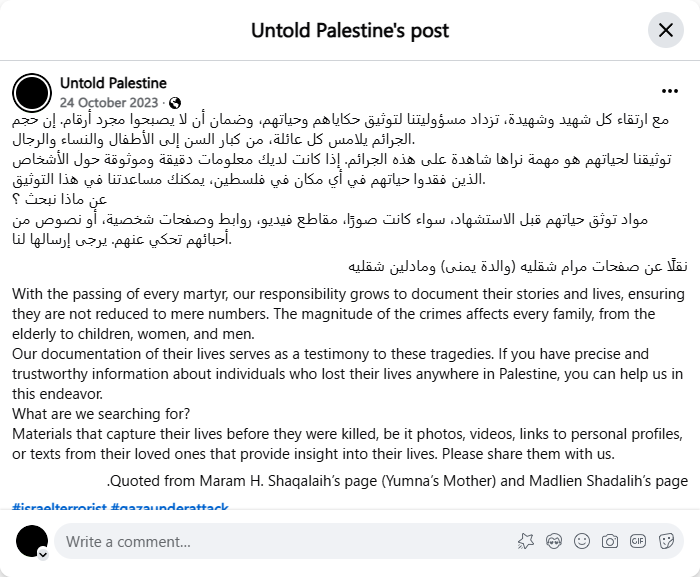Click the public audience globe icon
This screenshot has width=700, height=577.
pos(176,102)
